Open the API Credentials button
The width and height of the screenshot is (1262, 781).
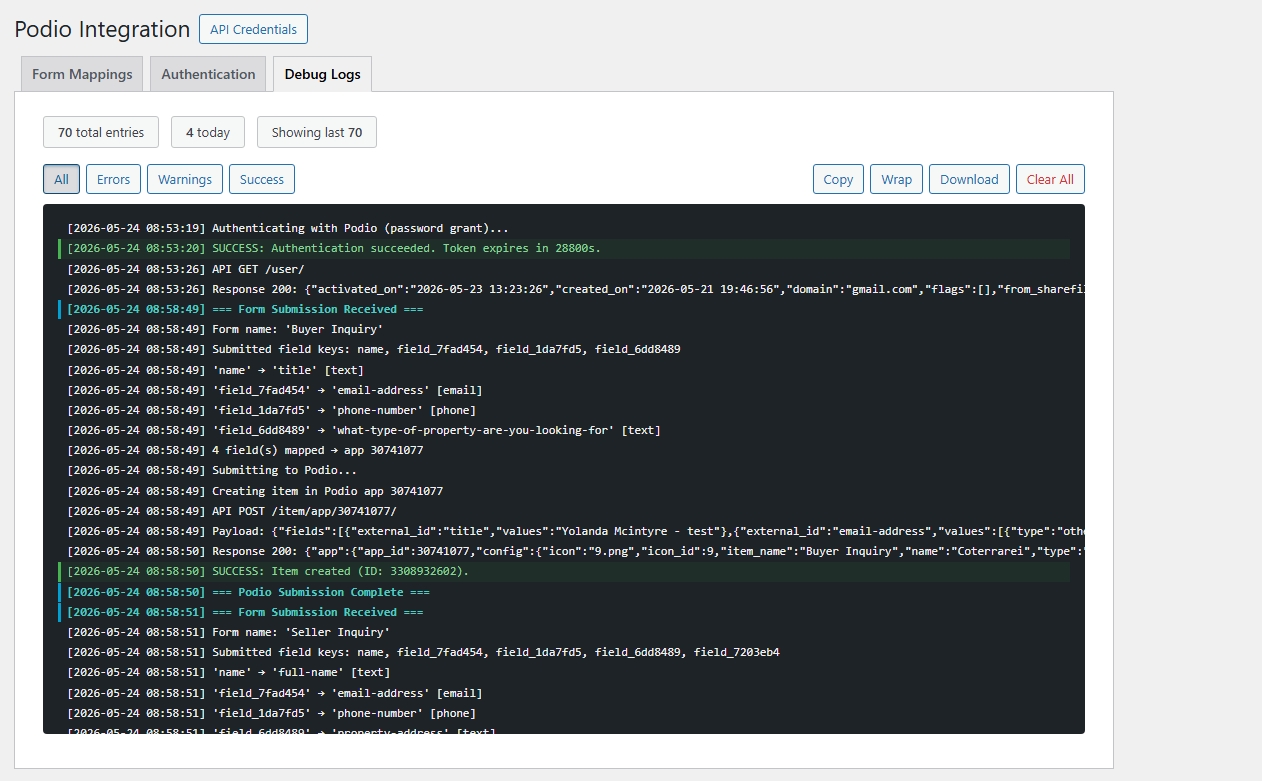point(253,29)
